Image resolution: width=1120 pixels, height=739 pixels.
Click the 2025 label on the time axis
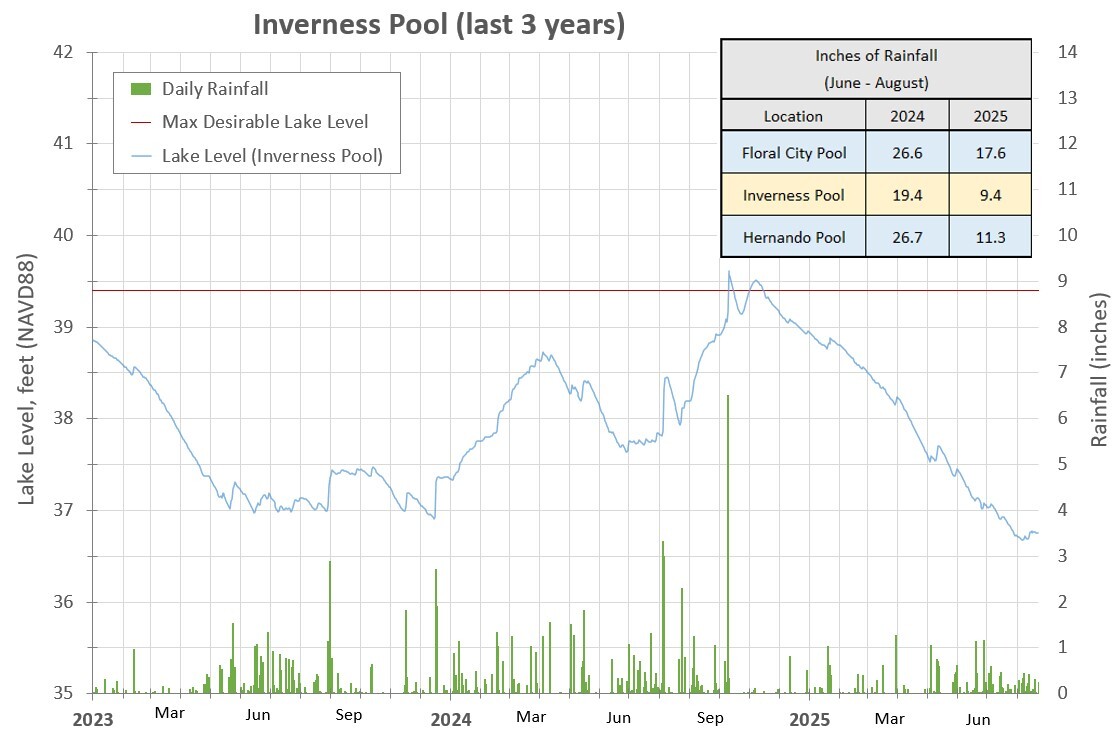809,719
